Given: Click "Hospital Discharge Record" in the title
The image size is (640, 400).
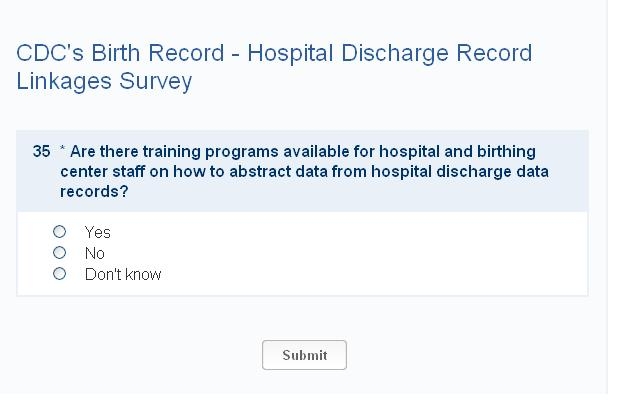Looking at the screenshot, I should click(389, 54).
